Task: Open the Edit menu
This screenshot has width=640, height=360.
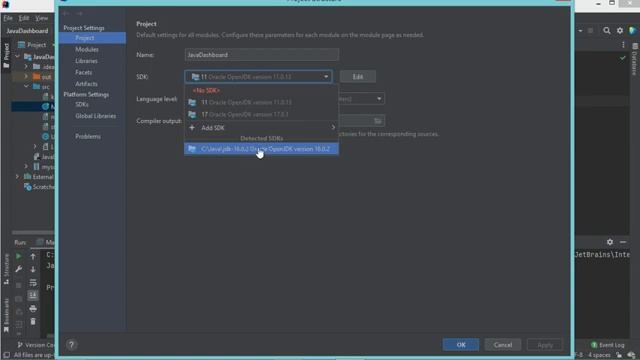Action: click(x=24, y=18)
